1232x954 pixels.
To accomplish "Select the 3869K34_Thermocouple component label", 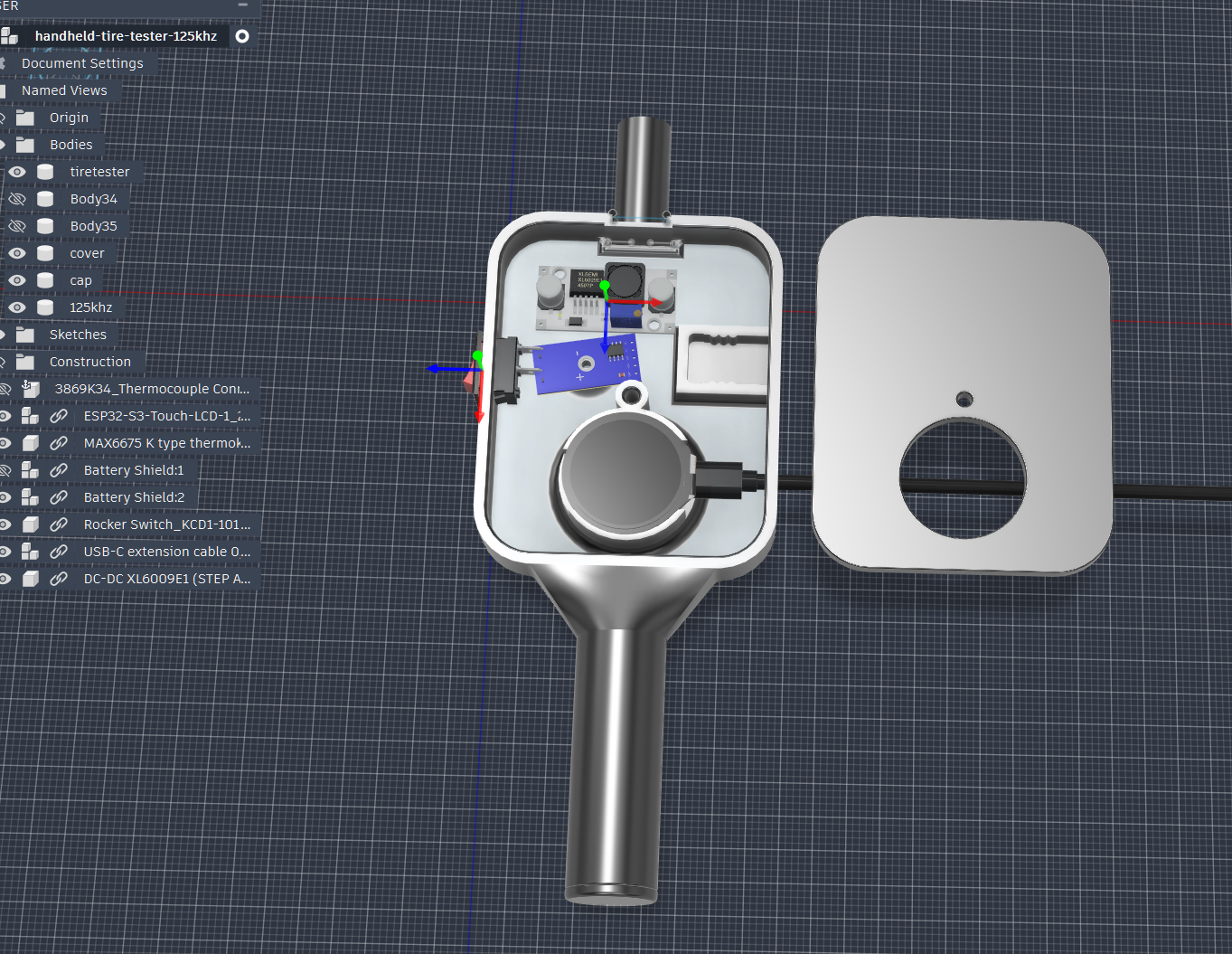I will (152, 389).
